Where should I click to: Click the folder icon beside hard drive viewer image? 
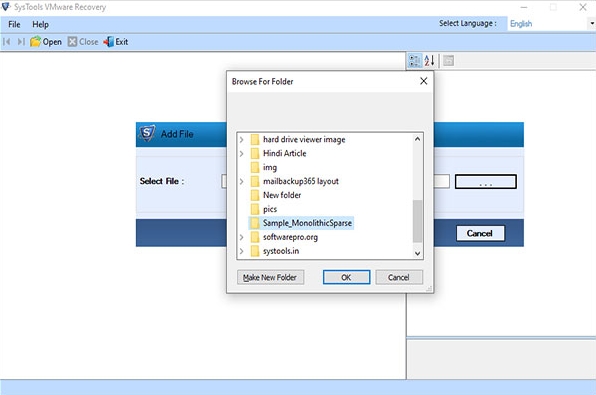pos(255,140)
